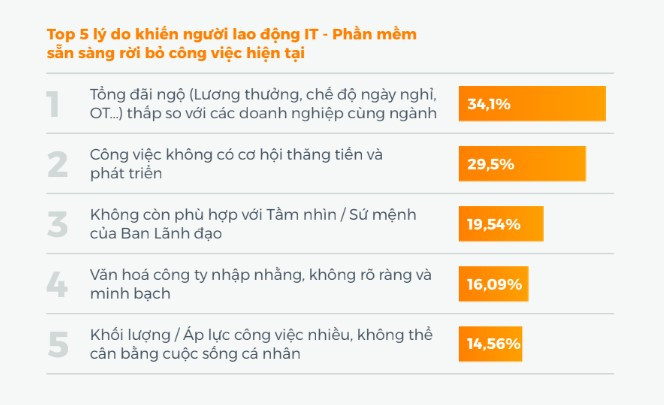
Task: Select the large rank number 2
Action: tap(57, 164)
